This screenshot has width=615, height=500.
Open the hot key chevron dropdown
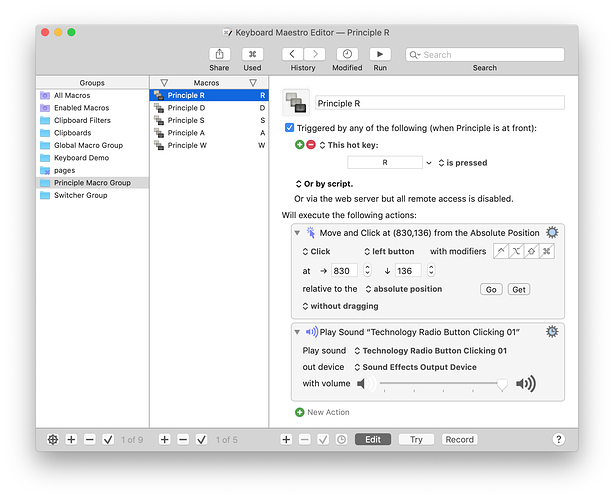[429, 163]
